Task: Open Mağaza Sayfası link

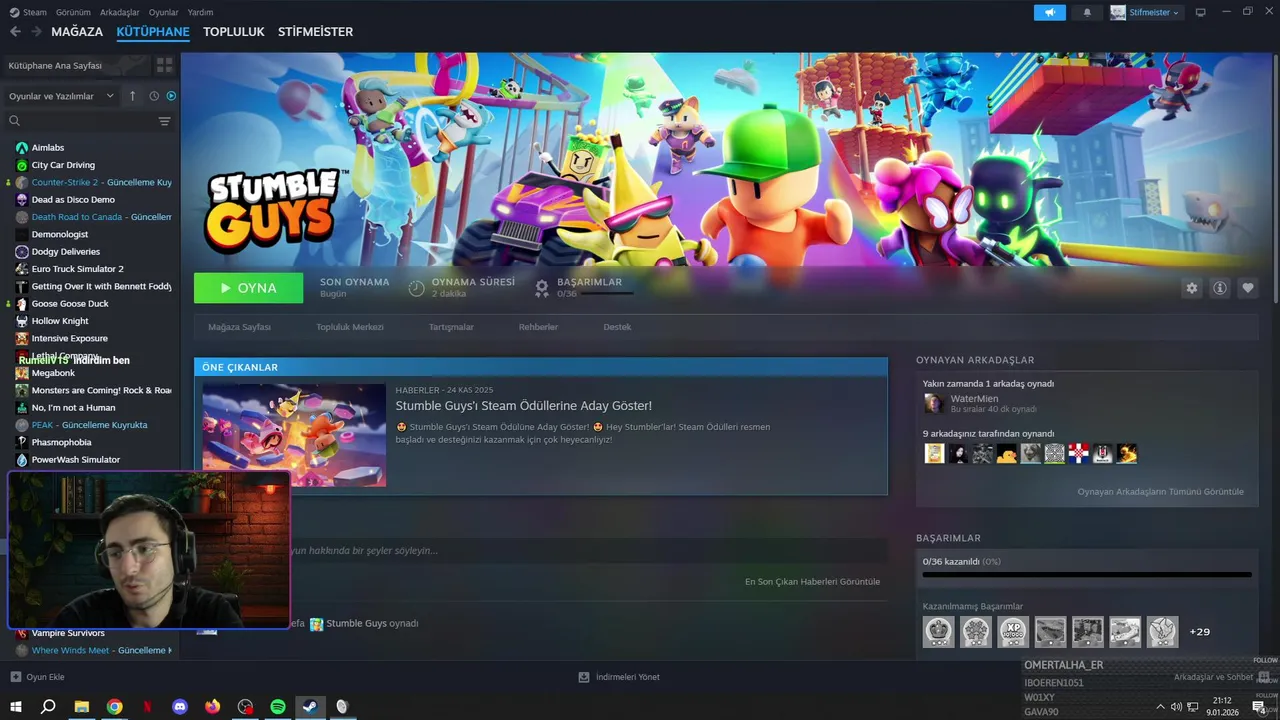Action: pos(239,327)
